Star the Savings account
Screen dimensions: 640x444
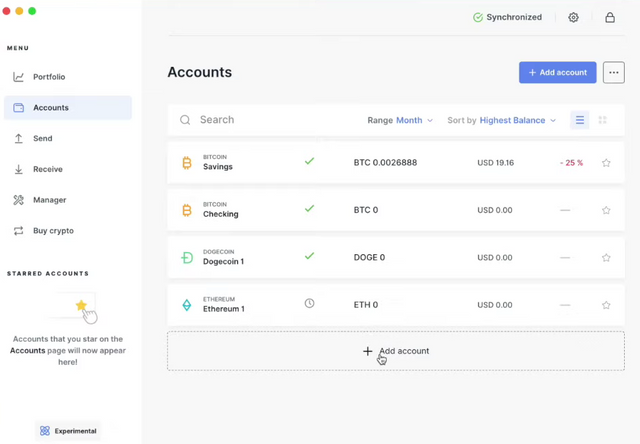606,163
